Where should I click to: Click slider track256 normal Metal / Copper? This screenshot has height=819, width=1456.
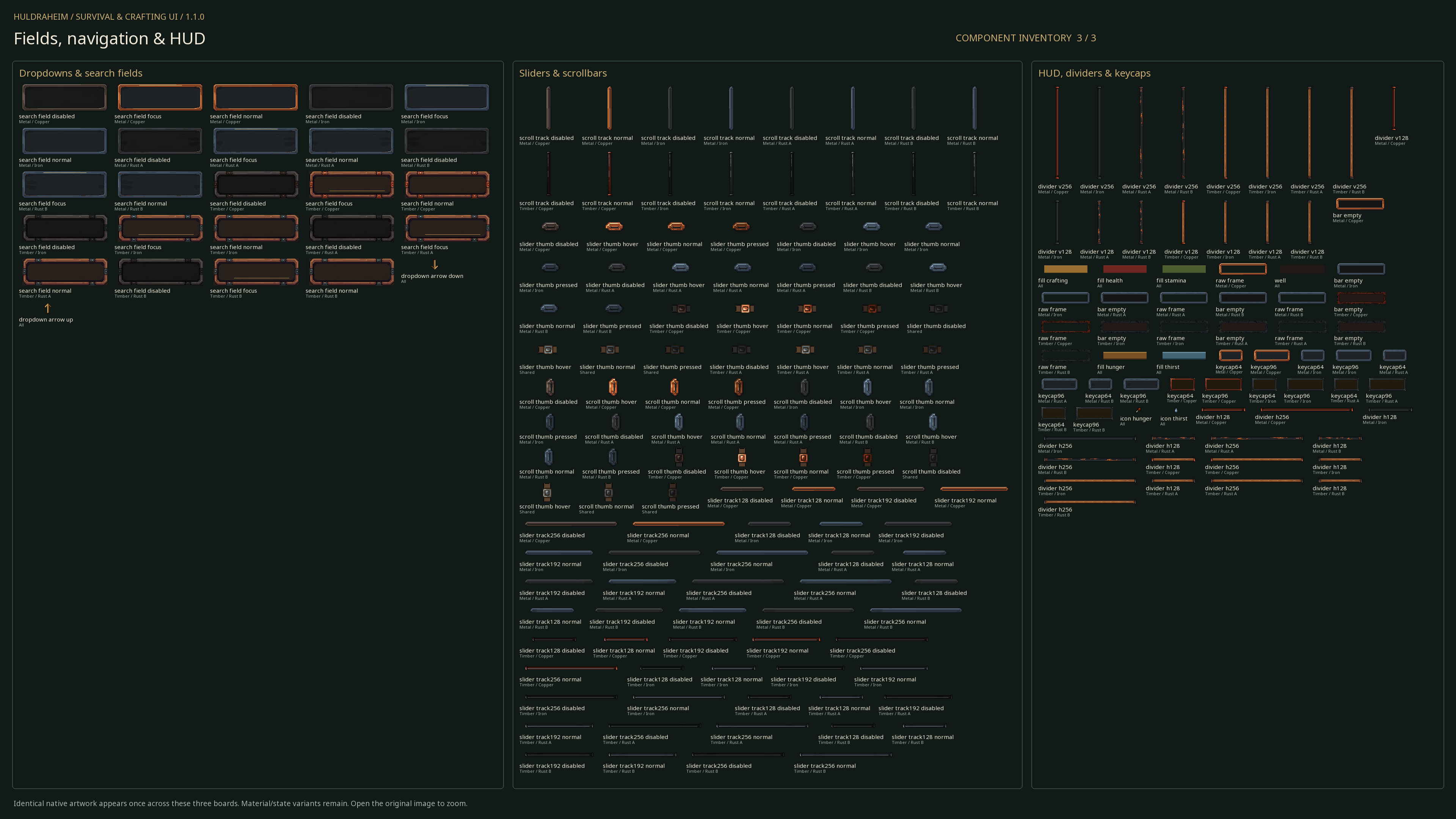click(679, 524)
